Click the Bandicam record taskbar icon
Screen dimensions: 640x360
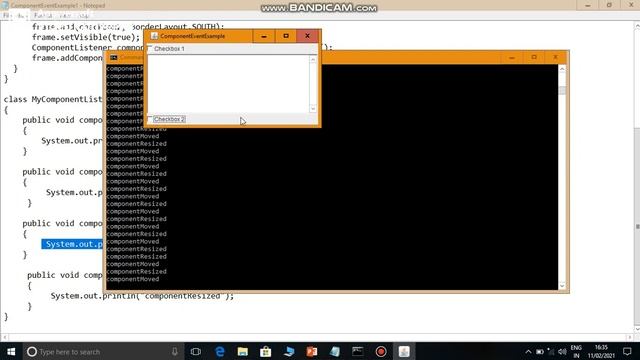pyautogui.click(x=381, y=351)
